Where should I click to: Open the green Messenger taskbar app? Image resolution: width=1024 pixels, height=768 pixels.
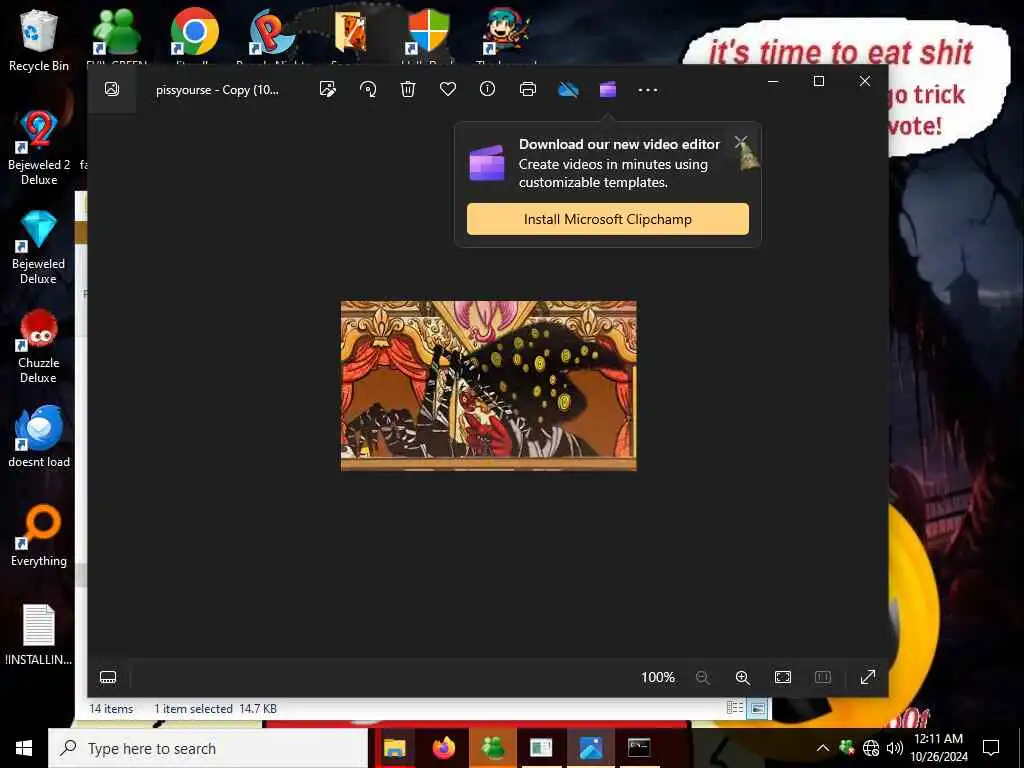[493, 748]
